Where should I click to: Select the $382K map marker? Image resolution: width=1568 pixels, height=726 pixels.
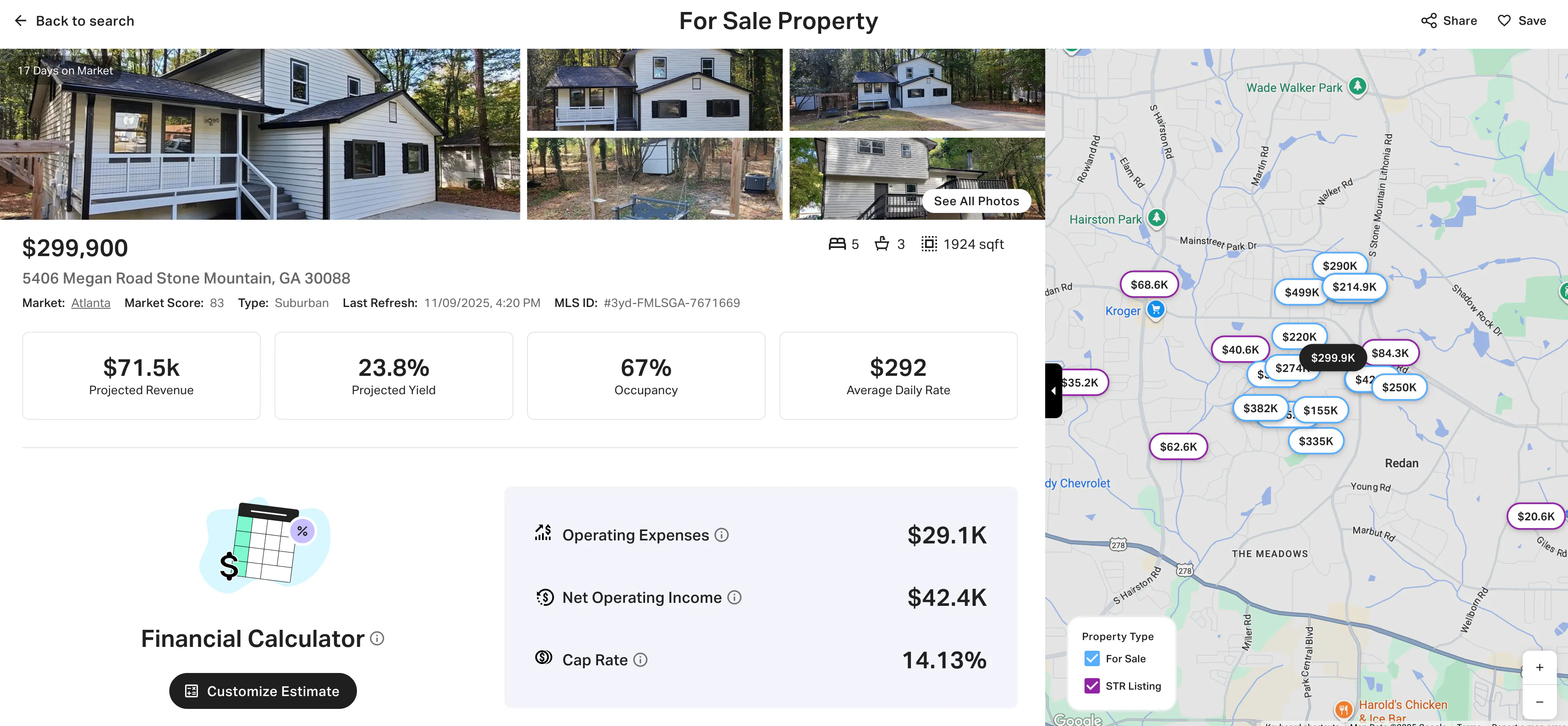click(1260, 408)
